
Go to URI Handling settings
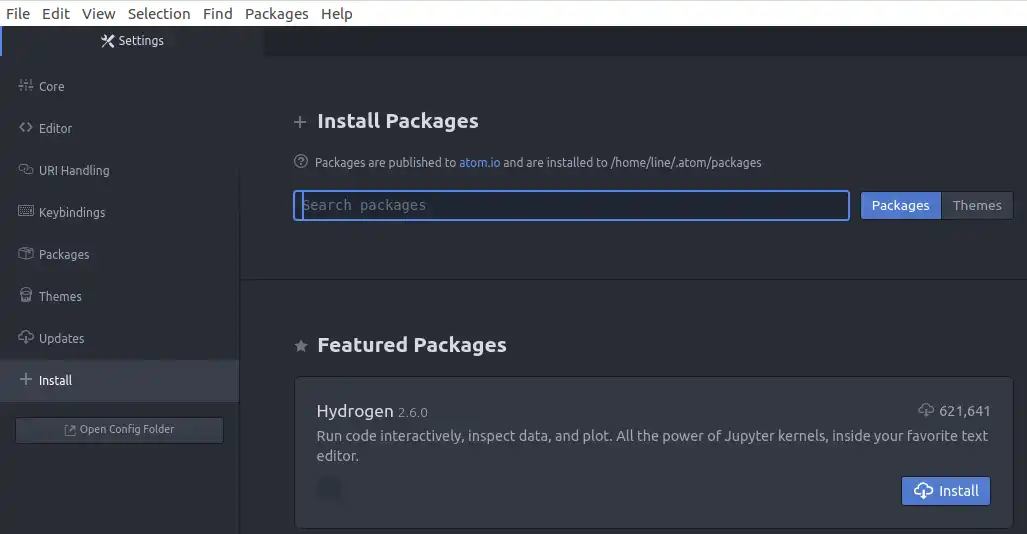click(73, 171)
